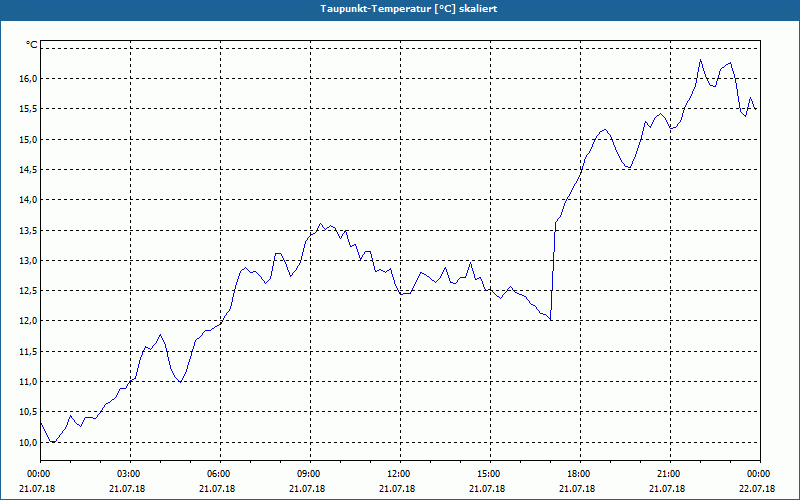Click the °C unit label on the y-axis
The image size is (800, 500).
click(x=32, y=45)
